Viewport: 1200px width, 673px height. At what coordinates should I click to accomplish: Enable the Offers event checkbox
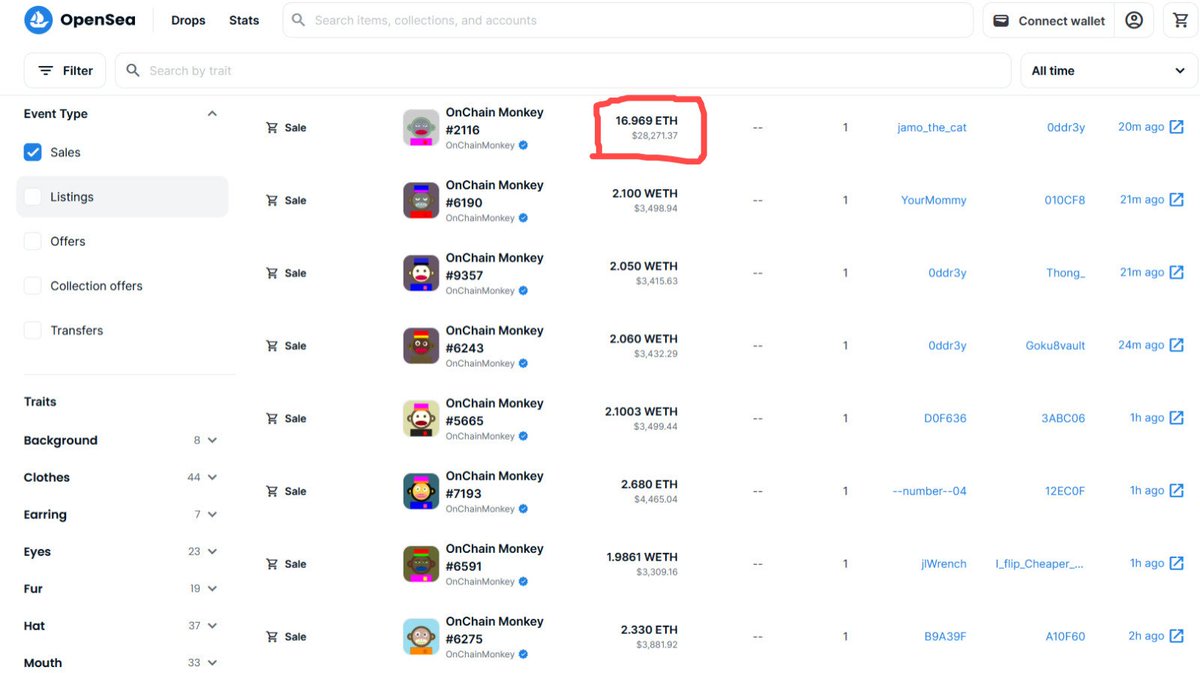point(33,241)
